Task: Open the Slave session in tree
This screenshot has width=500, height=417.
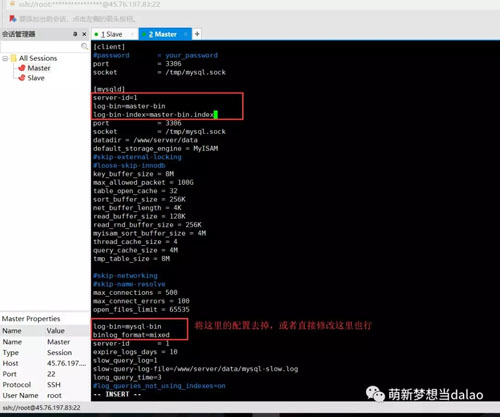Action: [36, 78]
